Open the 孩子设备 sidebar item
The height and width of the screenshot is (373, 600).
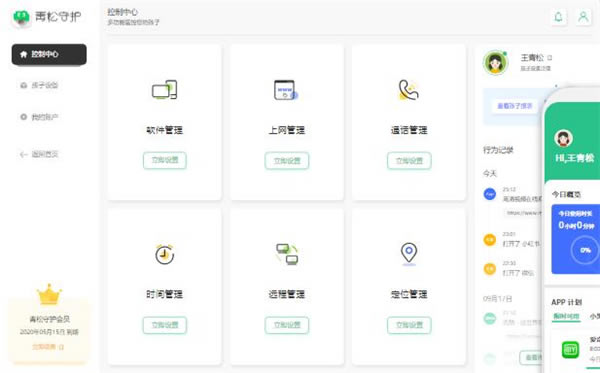point(39,85)
